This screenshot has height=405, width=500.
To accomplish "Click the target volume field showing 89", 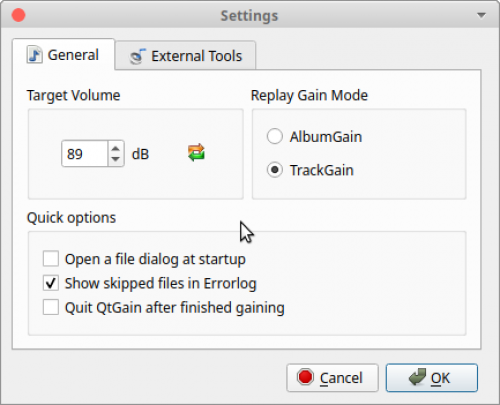I will coord(85,154).
